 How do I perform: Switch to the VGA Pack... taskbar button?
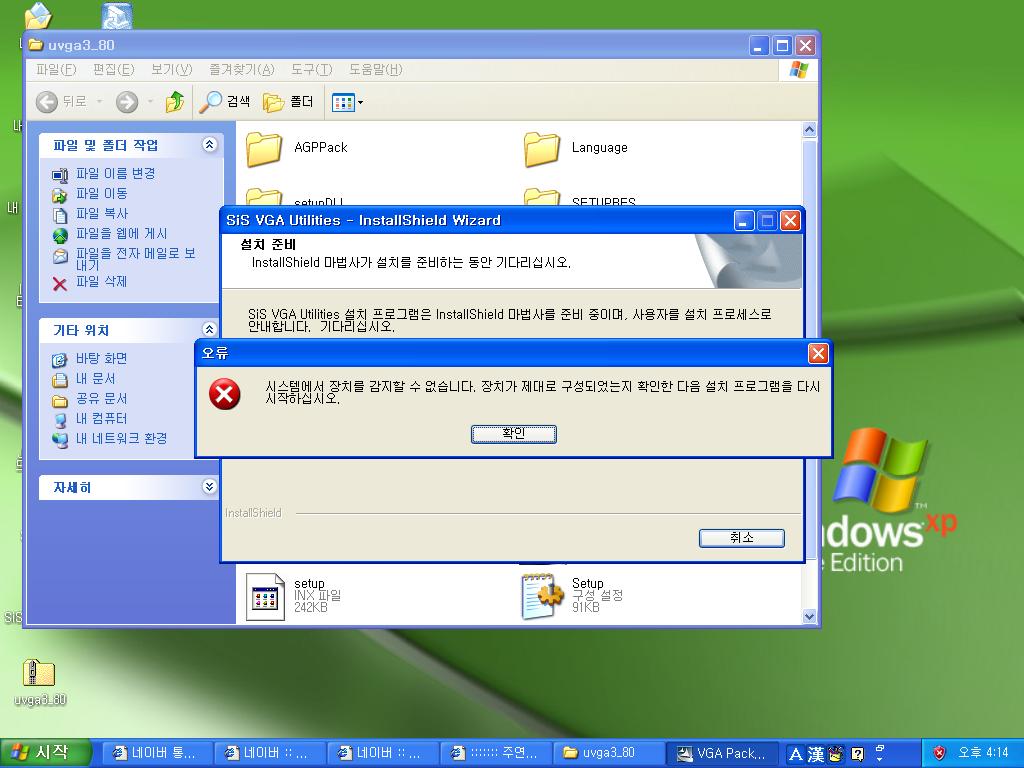click(722, 754)
